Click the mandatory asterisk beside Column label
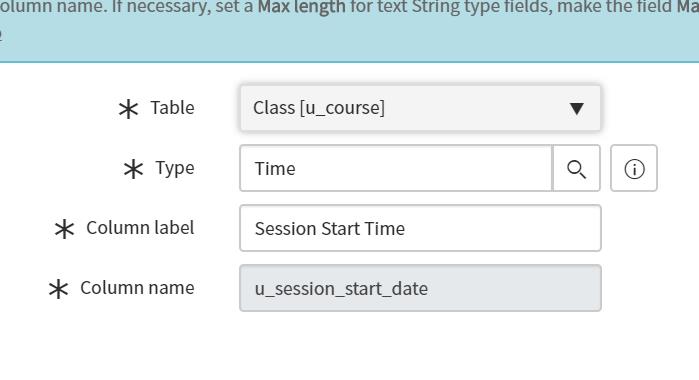This screenshot has width=699, height=380. [64, 229]
